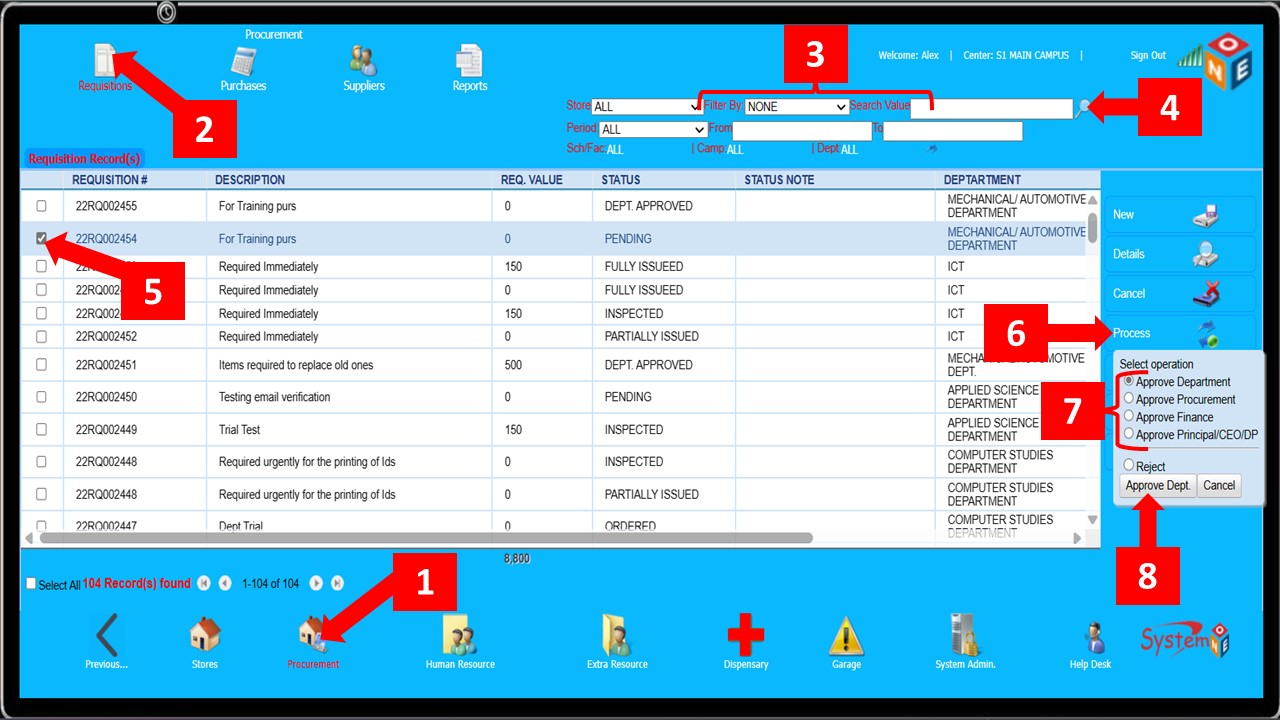Open the Garage warning-sign module
Viewport: 1280px width, 720px height.
tap(846, 636)
